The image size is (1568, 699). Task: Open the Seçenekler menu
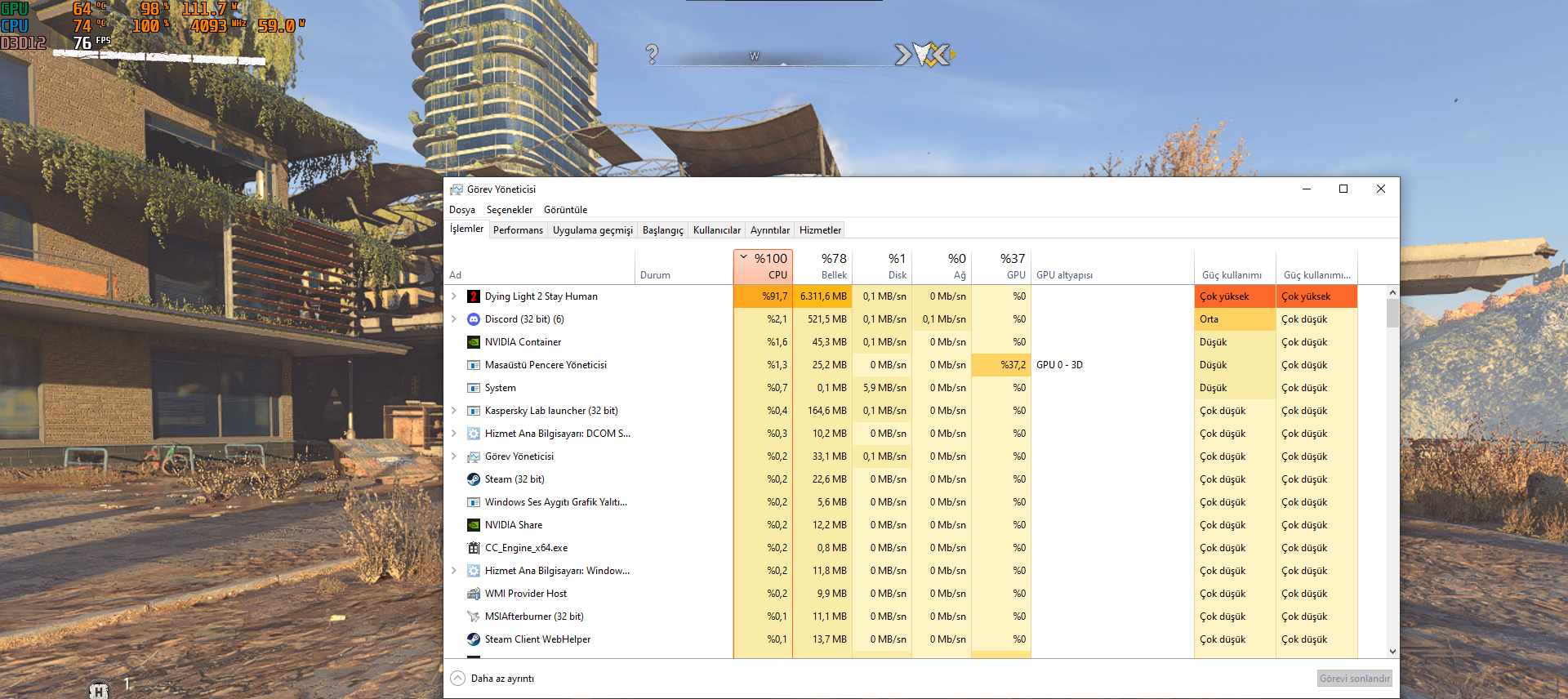tap(510, 210)
